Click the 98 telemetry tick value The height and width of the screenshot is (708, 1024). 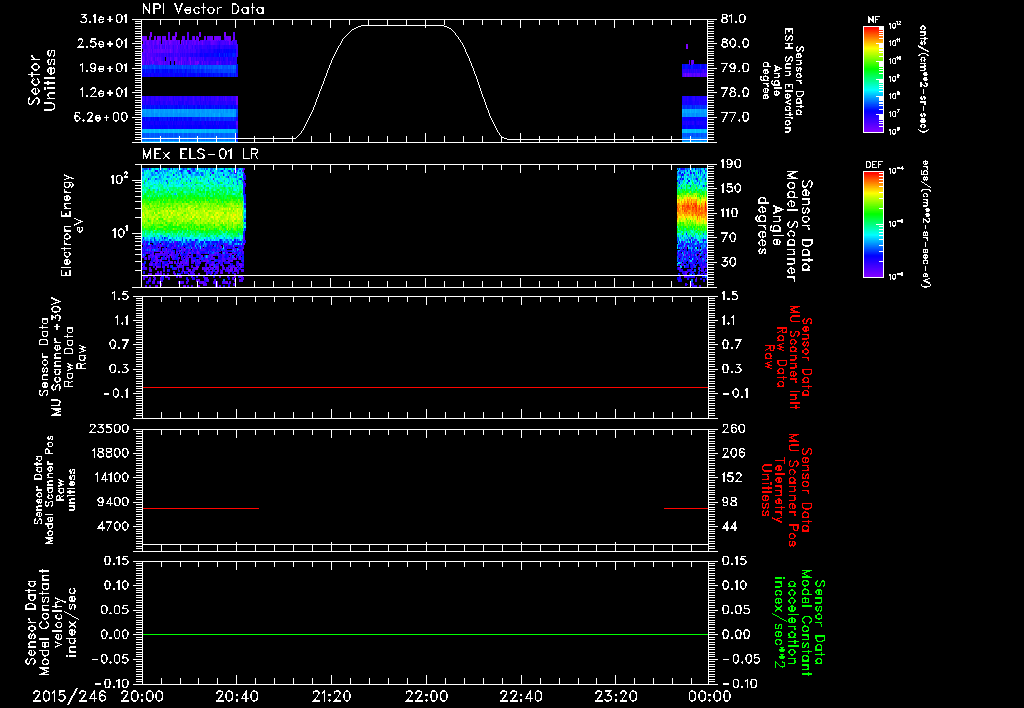[x=729, y=502]
